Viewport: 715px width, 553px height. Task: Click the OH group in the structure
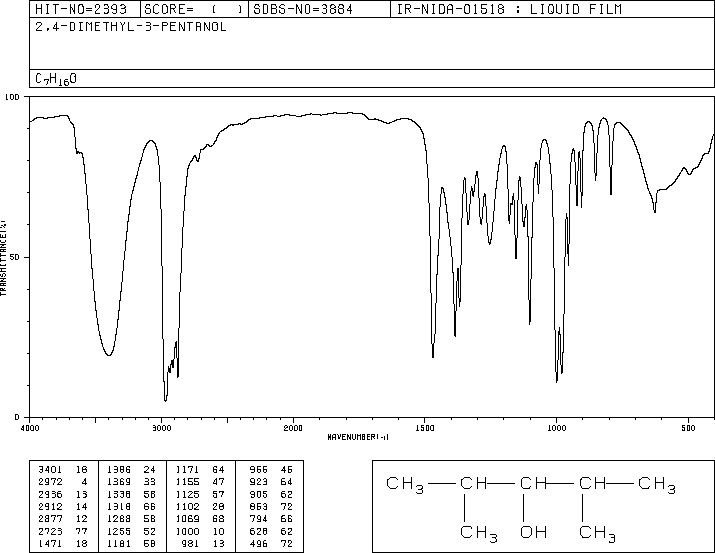point(533,532)
